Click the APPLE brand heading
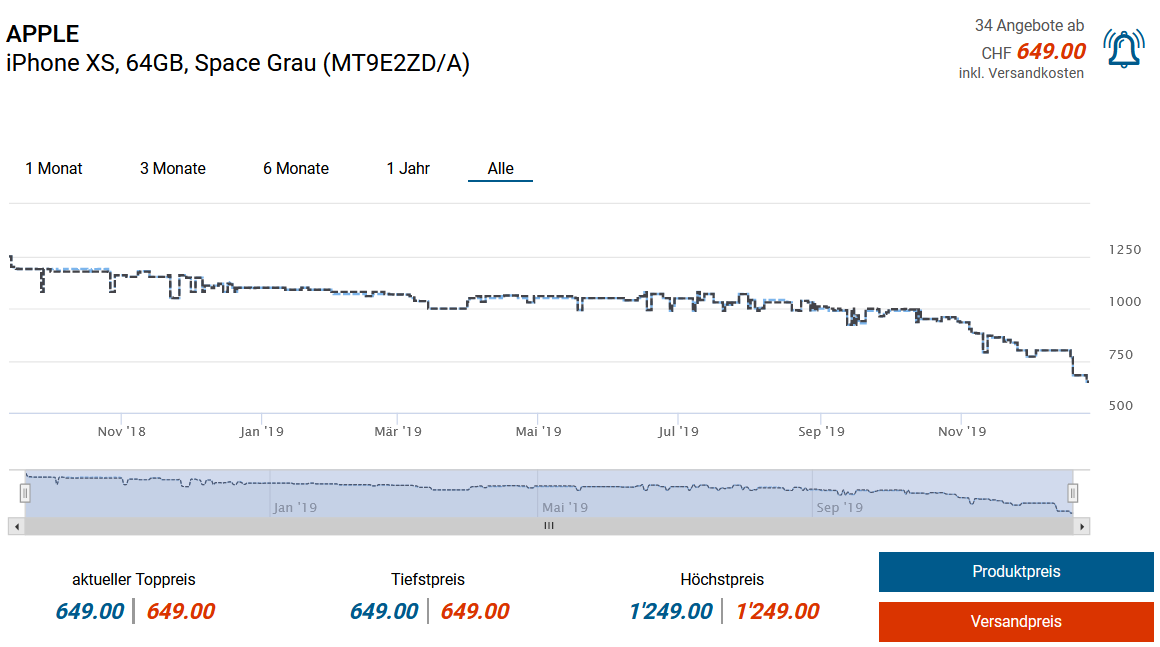The image size is (1160, 647). tap(42, 33)
